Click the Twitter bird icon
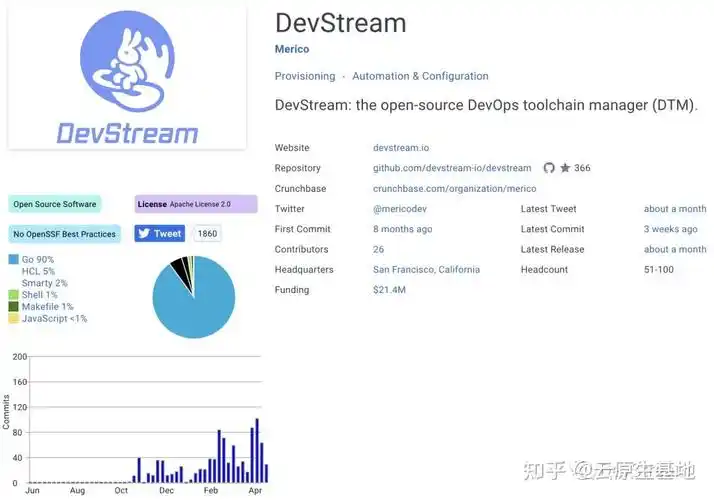This screenshot has width=714, height=500. point(144,234)
